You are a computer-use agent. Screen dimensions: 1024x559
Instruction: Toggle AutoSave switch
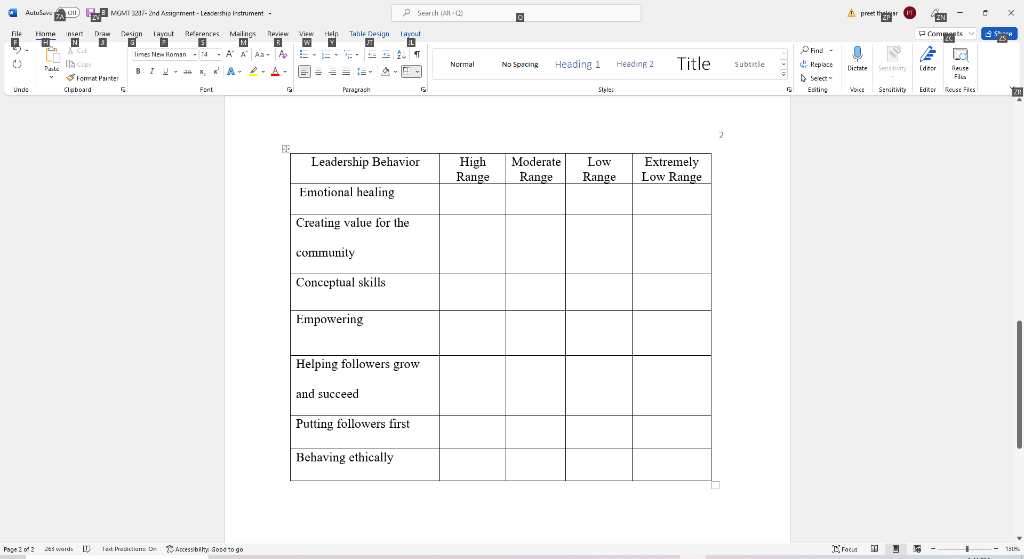tap(68, 12)
